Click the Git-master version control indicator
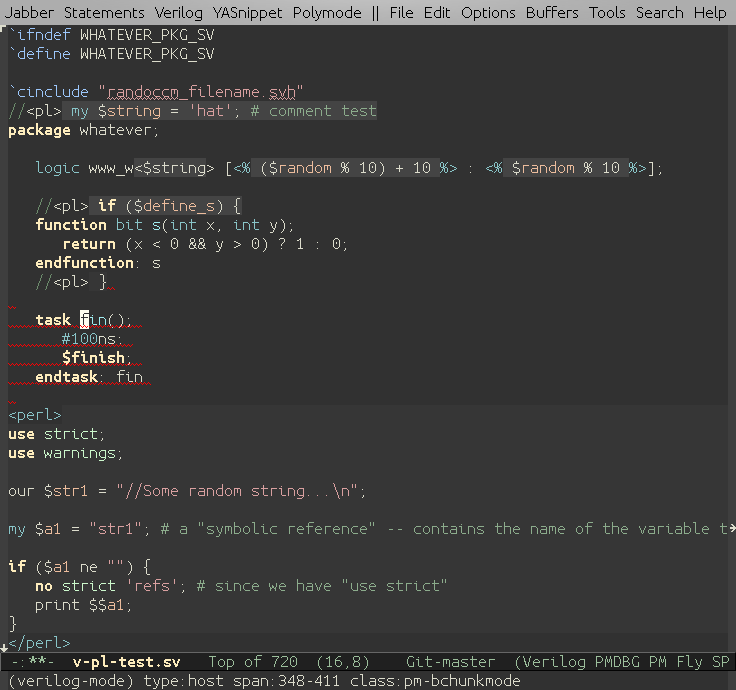 coord(450,662)
